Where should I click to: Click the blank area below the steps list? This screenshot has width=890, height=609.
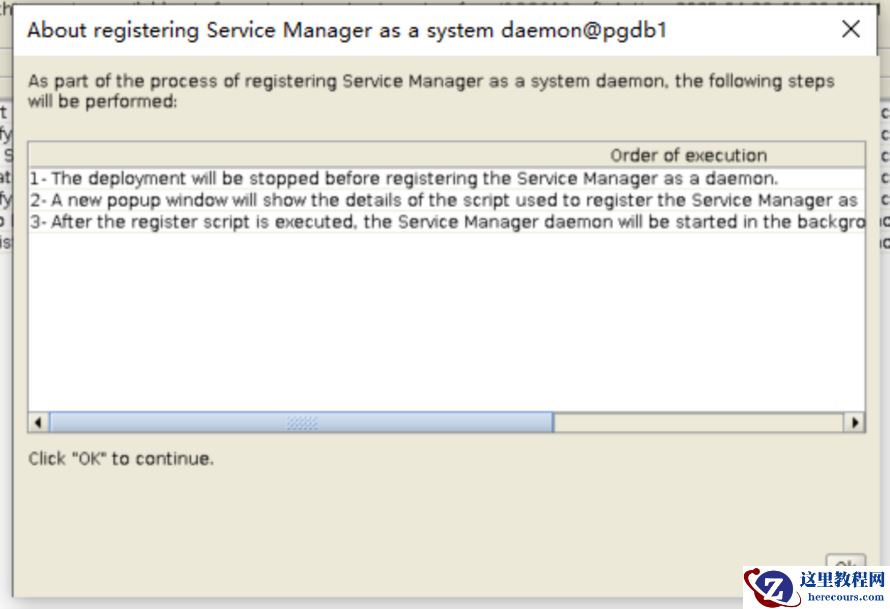tap(446, 320)
